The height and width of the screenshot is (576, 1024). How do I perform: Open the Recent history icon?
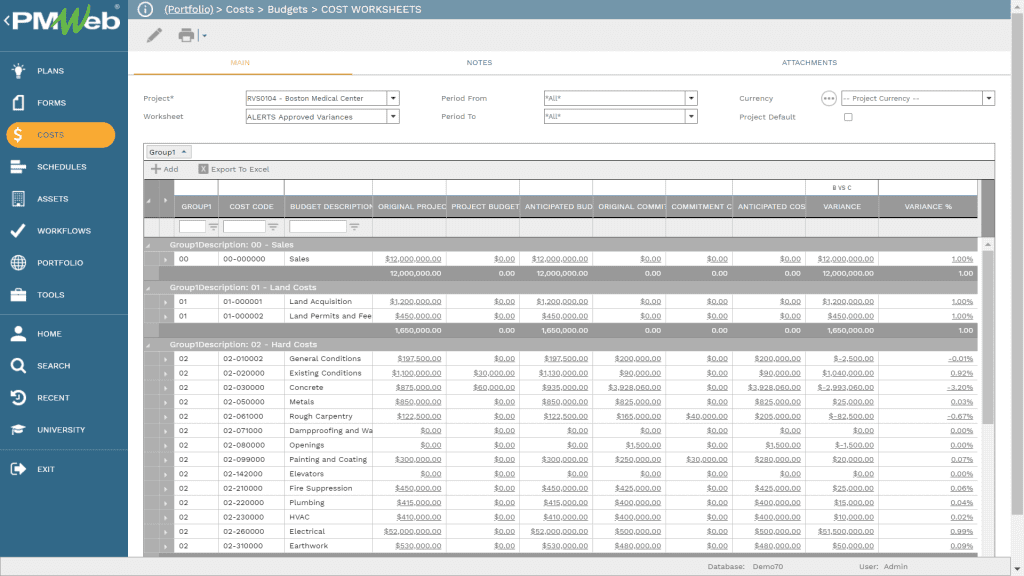pos(18,398)
